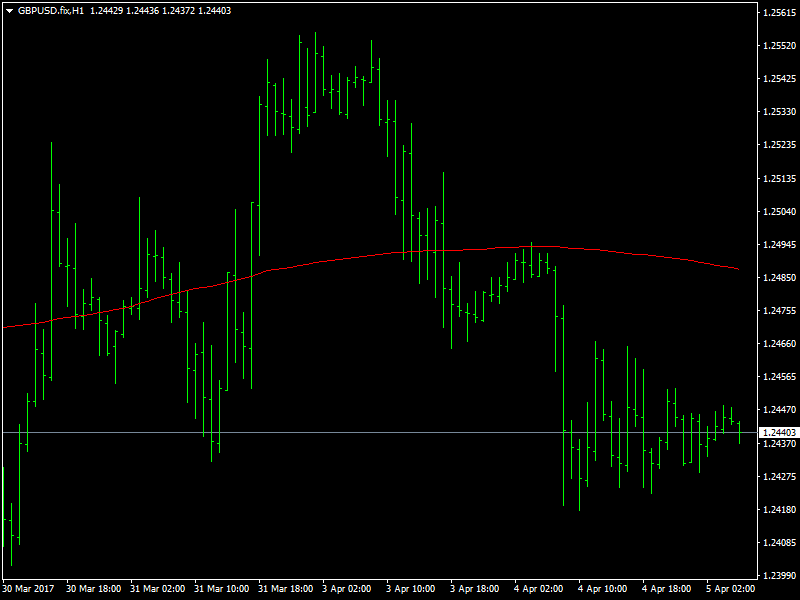Viewport: 800px width, 600px height.
Task: Click the current price label 1.24403
Action: pyautogui.click(x=779, y=433)
